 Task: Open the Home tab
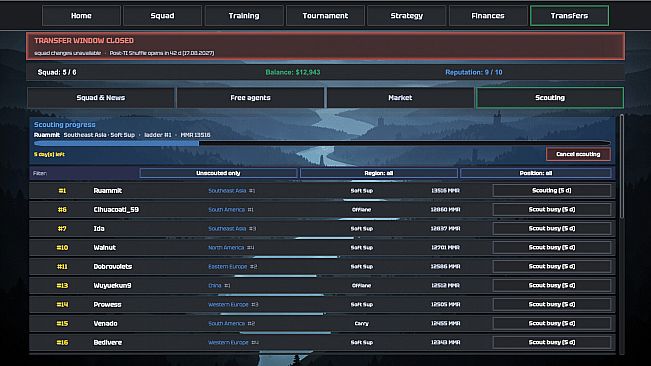[x=81, y=16]
